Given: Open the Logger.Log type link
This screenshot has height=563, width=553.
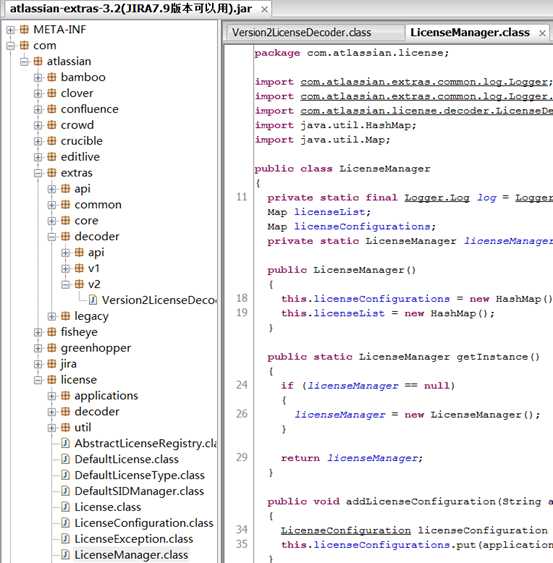Looking at the screenshot, I should click(437, 198).
